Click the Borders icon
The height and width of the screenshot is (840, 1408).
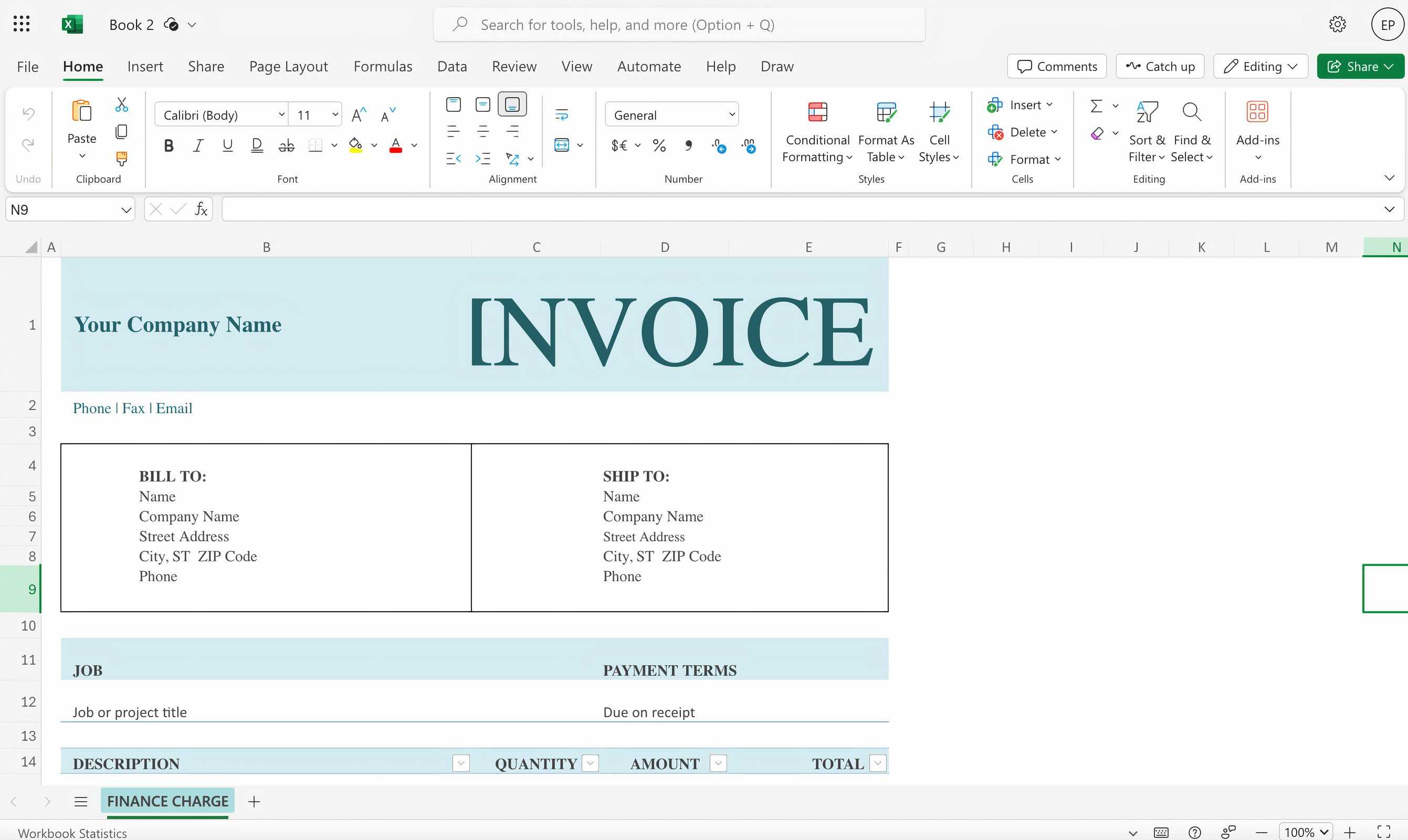316,145
